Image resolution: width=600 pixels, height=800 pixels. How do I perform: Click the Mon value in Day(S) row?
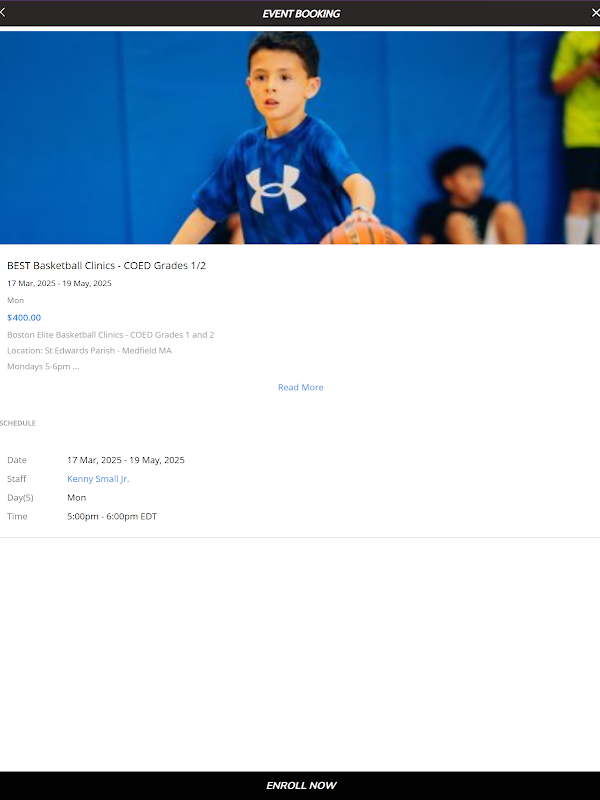[77, 497]
